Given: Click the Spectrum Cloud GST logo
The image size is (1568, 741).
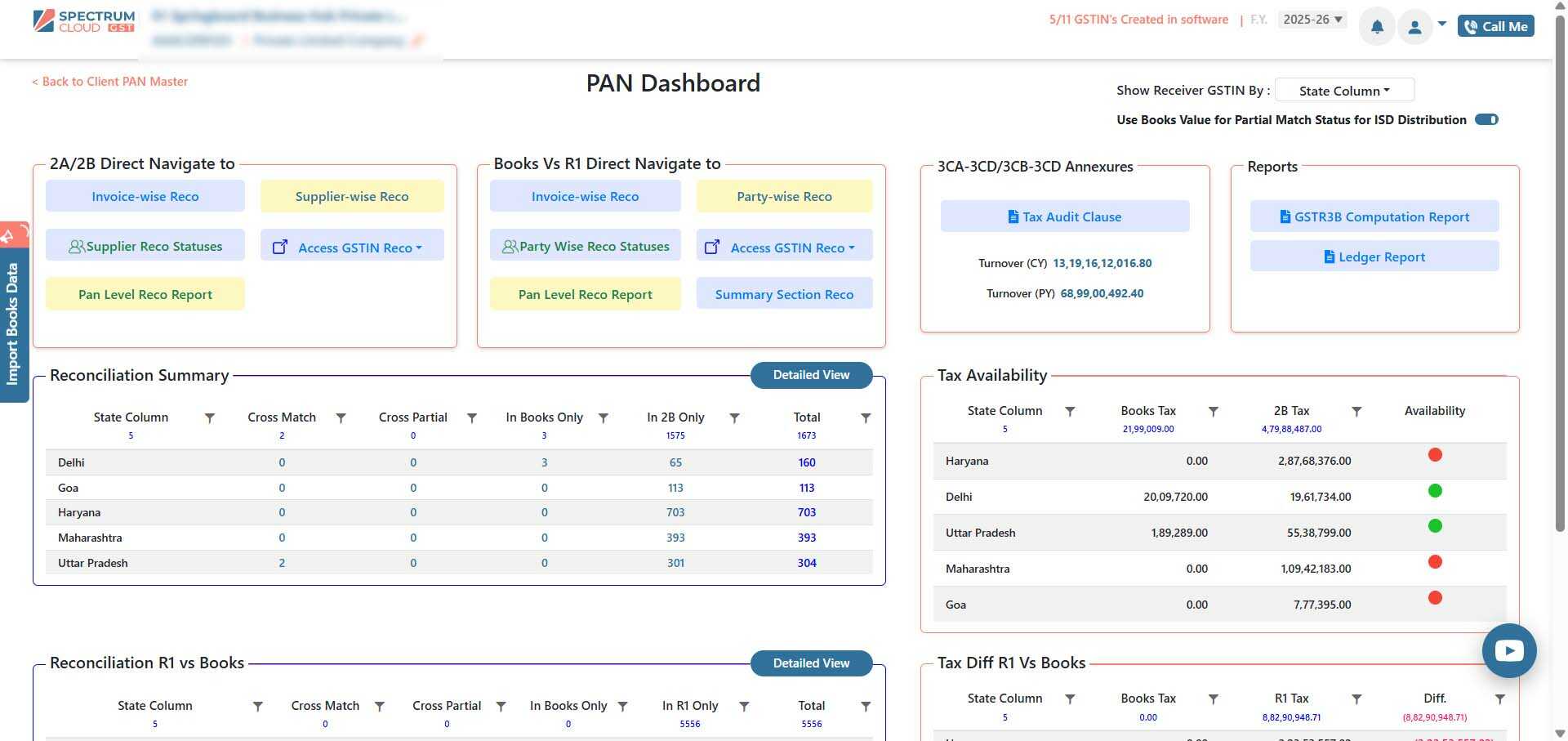Looking at the screenshot, I should pos(84,21).
